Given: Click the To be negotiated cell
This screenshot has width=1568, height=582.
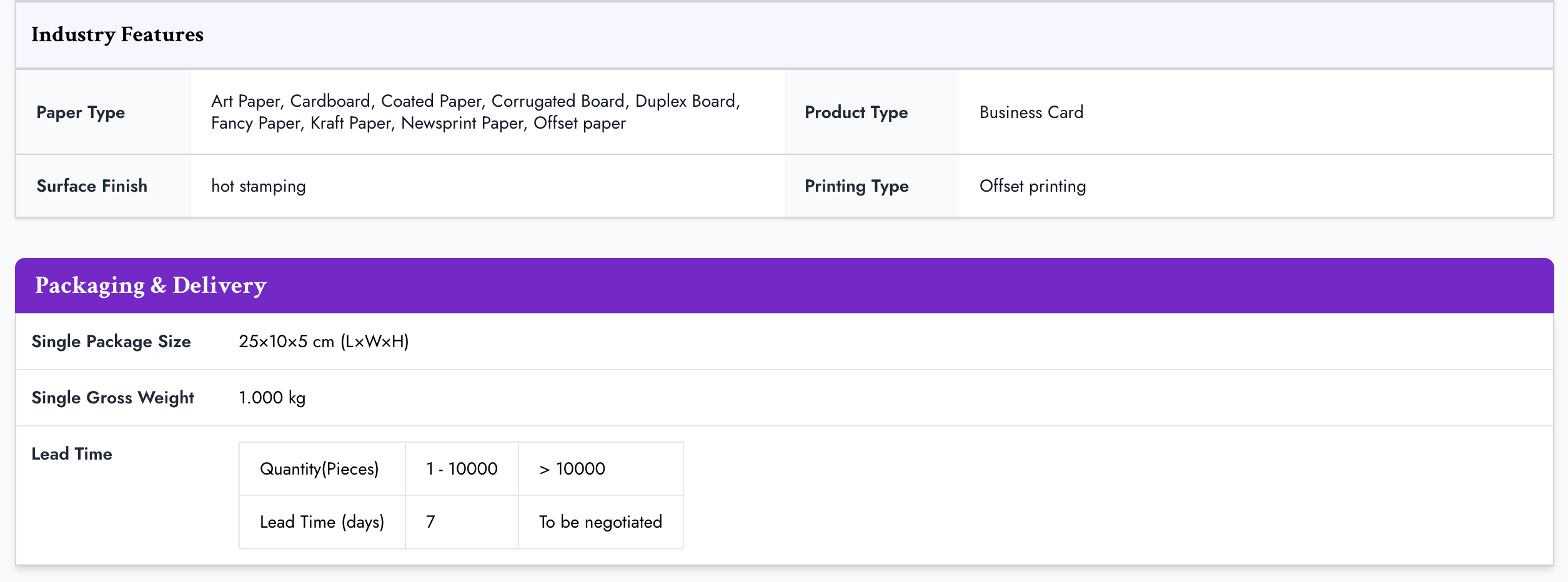Looking at the screenshot, I should pyautogui.click(x=600, y=522).
